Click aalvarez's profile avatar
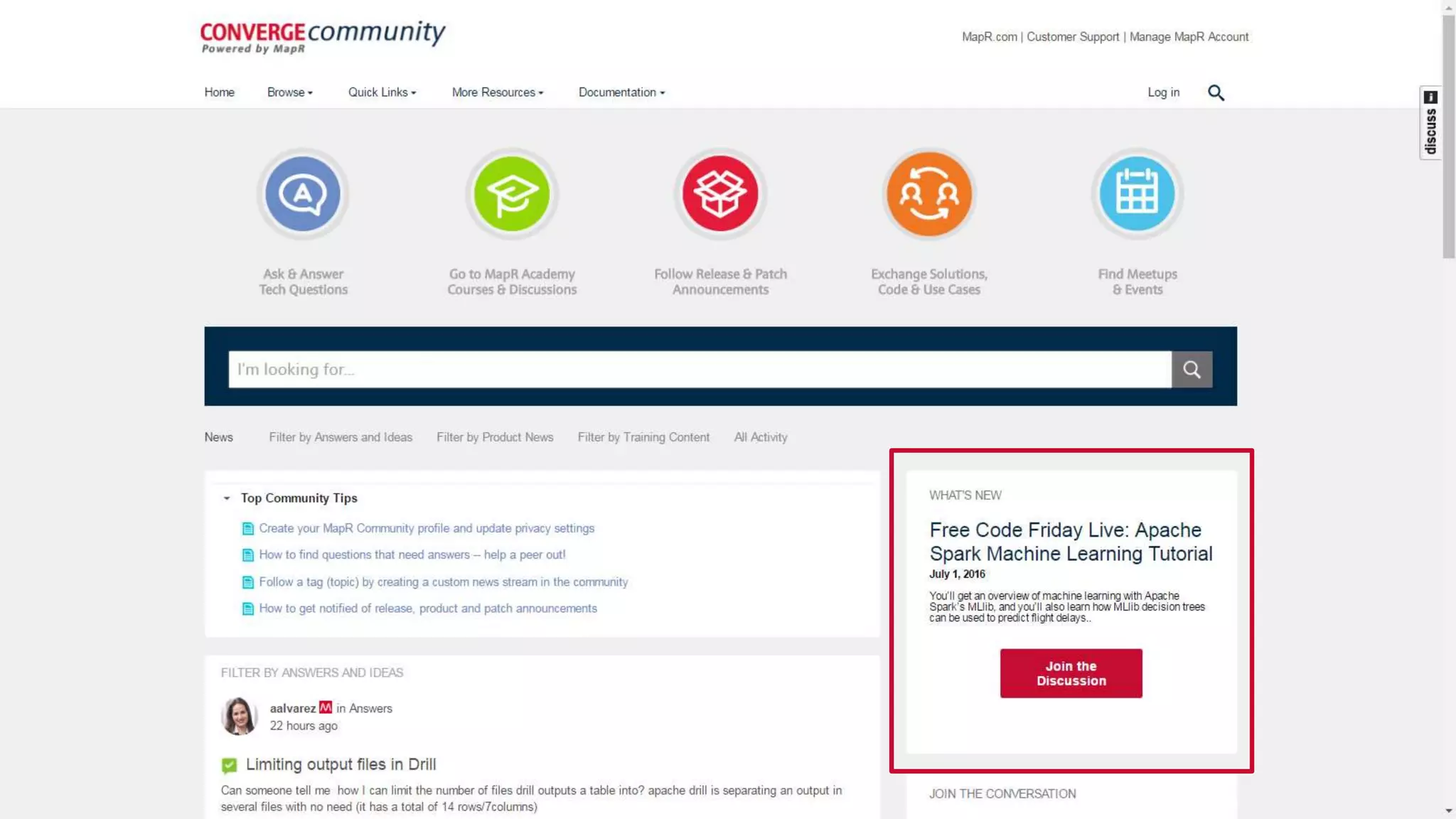 point(239,716)
